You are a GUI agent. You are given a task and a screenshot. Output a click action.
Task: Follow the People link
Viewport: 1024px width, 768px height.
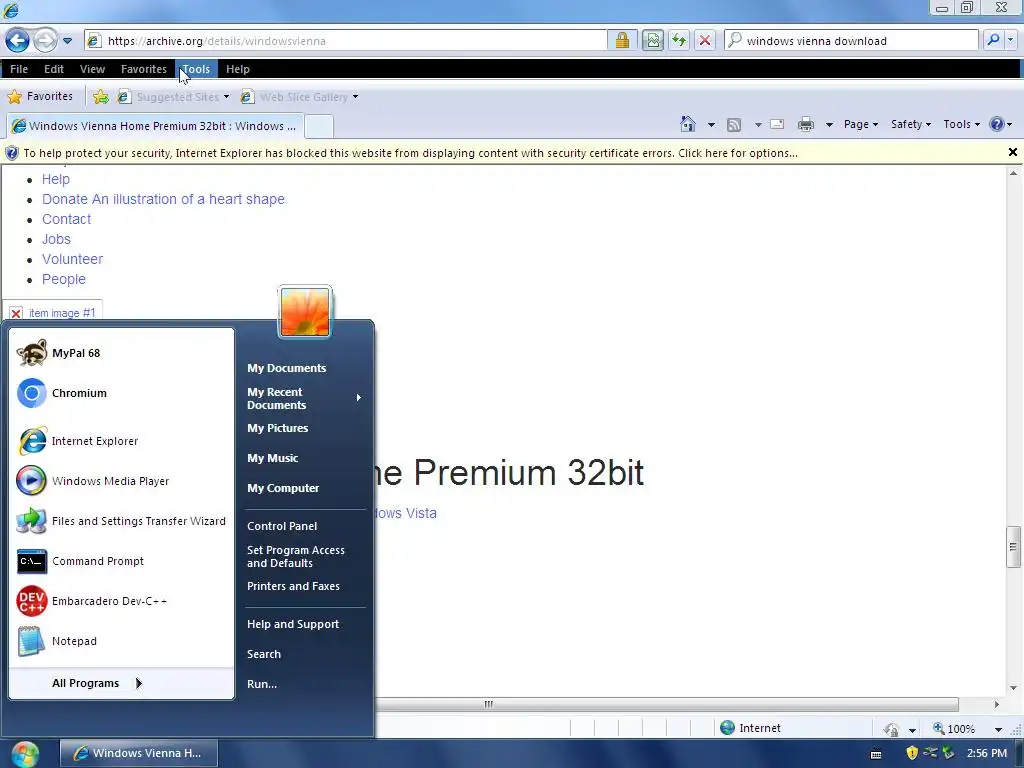64,279
